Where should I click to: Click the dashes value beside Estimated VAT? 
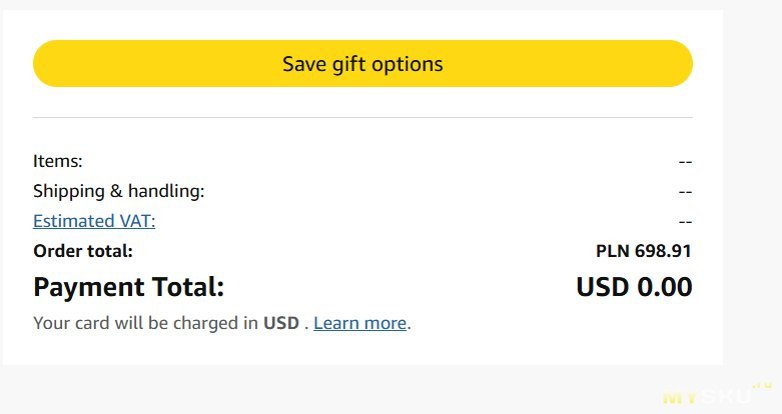pyautogui.click(x=685, y=221)
